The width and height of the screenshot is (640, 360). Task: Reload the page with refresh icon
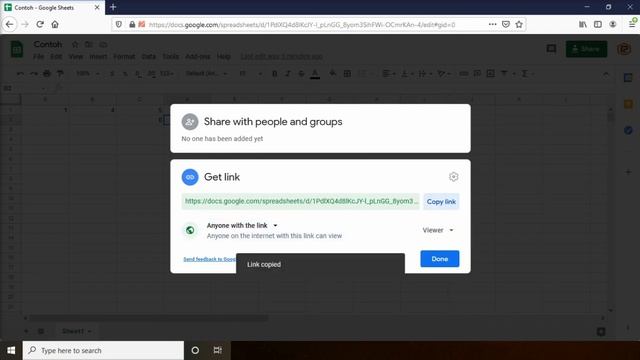point(40,24)
